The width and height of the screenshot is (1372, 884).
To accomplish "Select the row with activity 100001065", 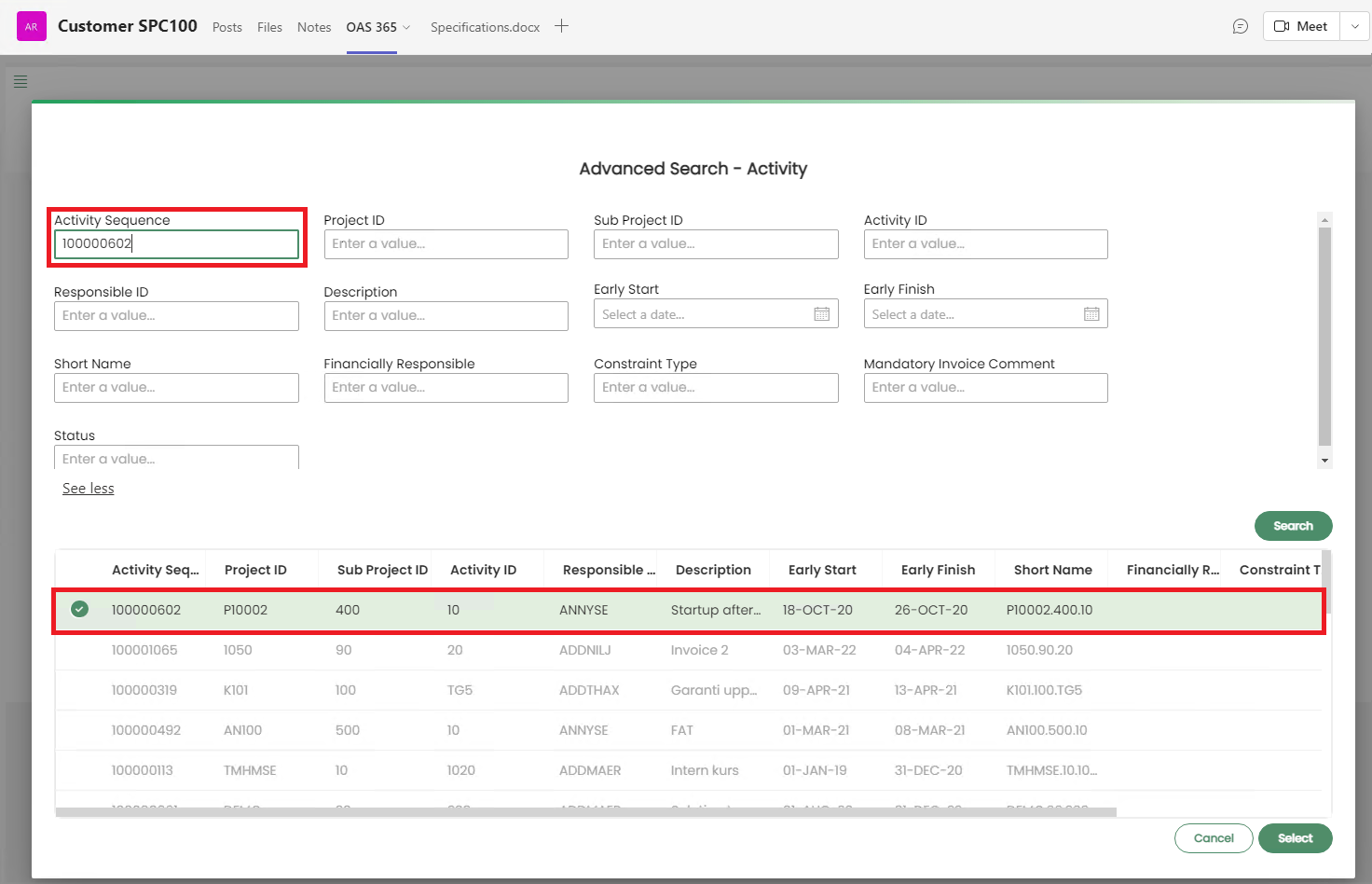I will point(144,650).
